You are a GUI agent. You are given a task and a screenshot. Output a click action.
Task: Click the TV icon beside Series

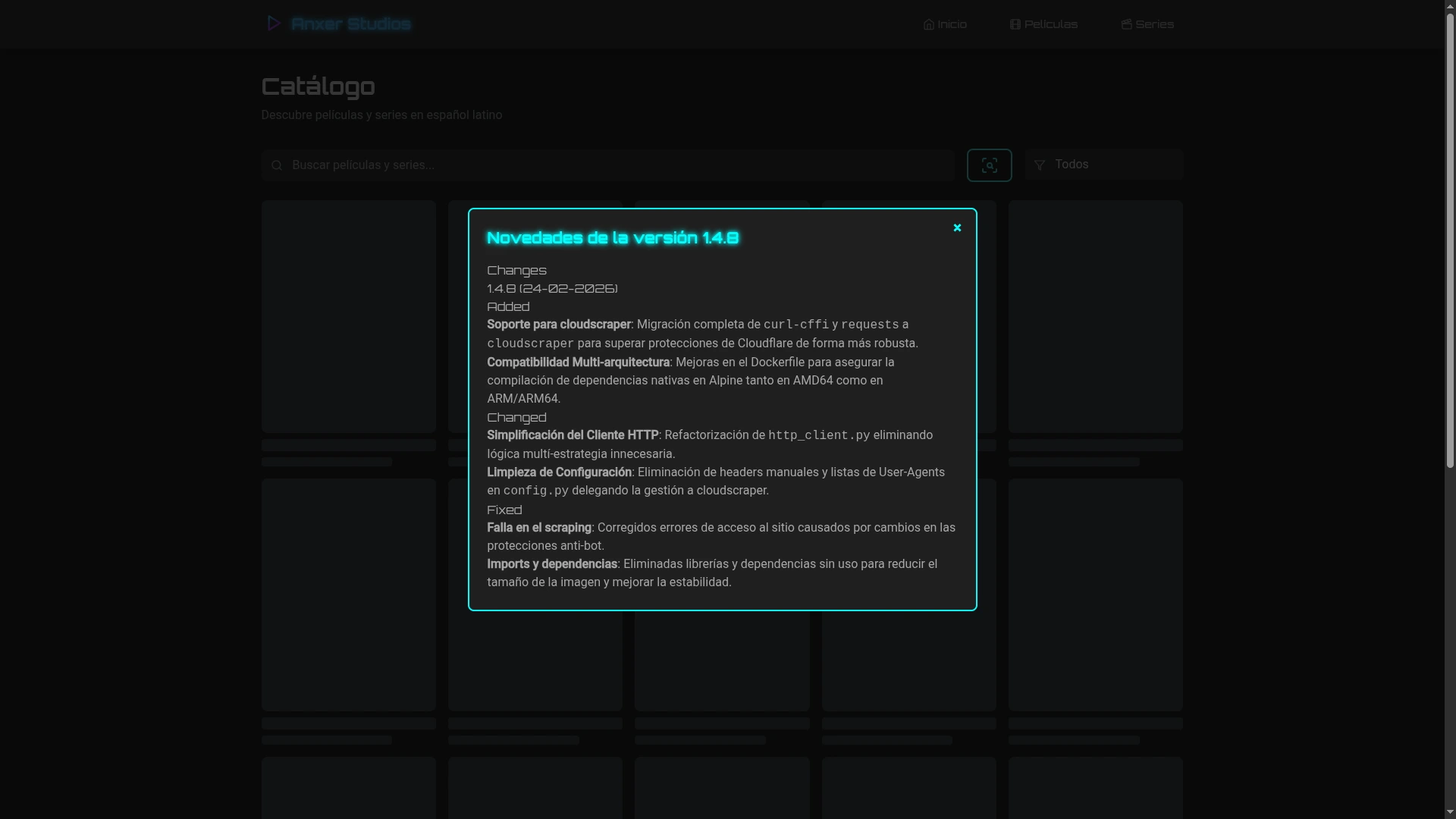1126,24
